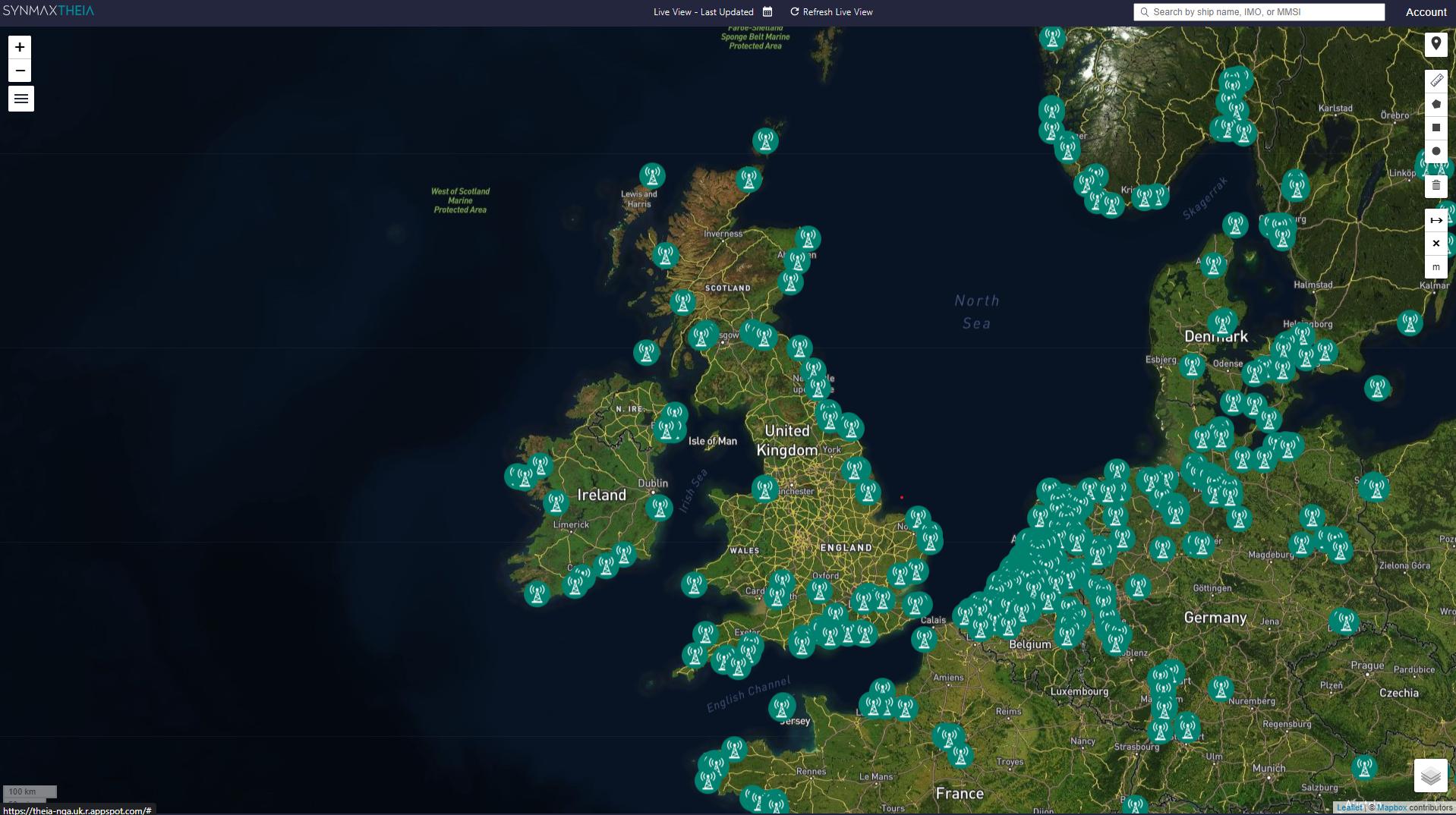Click the antenna marker at Scotland's northern islands
The width and height of the screenshot is (1456, 815).
[x=765, y=140]
